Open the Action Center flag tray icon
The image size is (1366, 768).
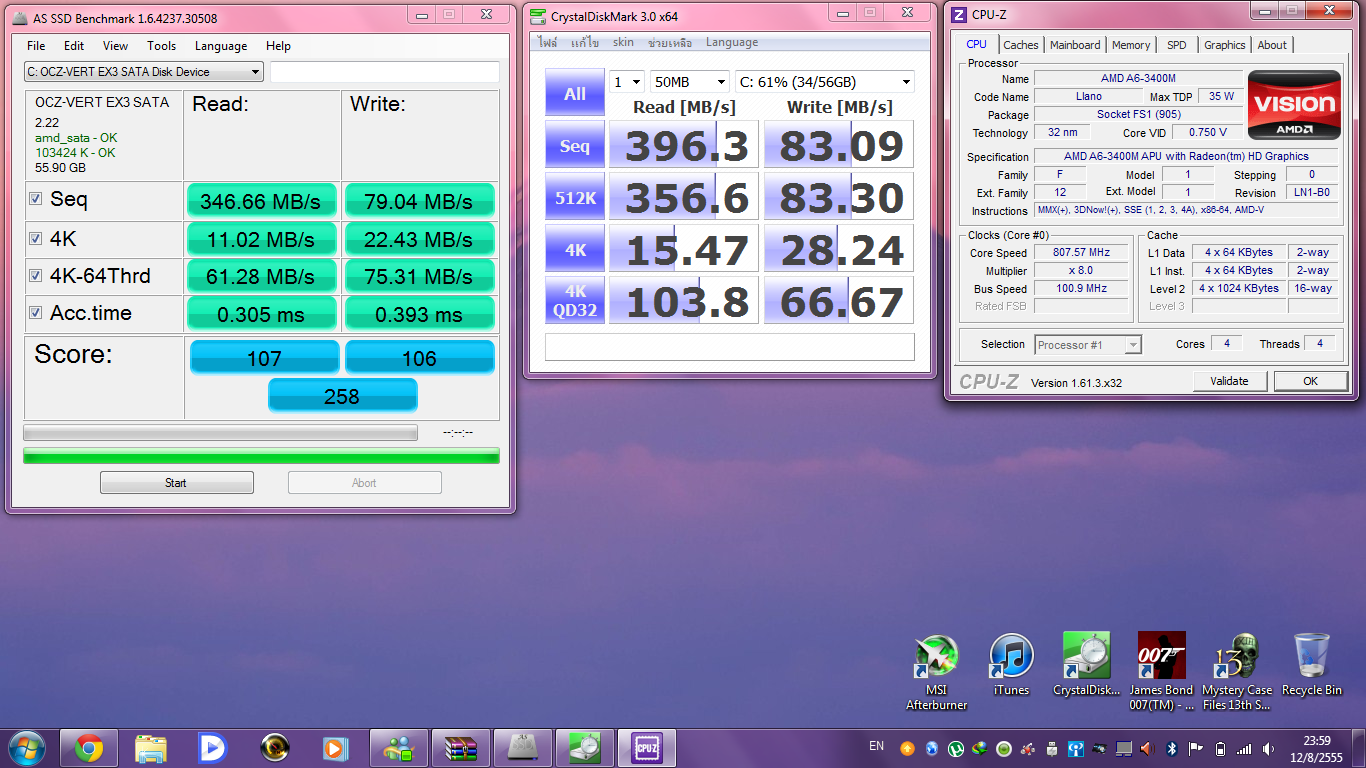[x=1196, y=748]
